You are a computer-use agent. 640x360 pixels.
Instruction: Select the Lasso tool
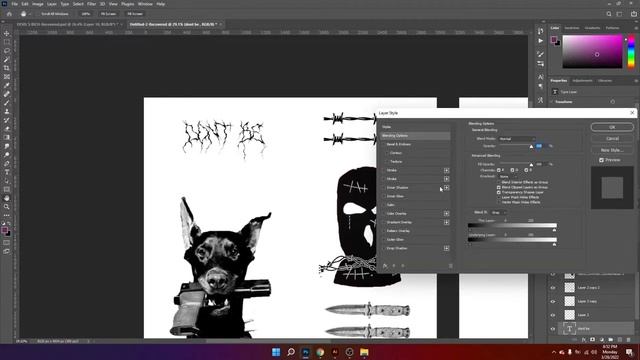click(7, 51)
